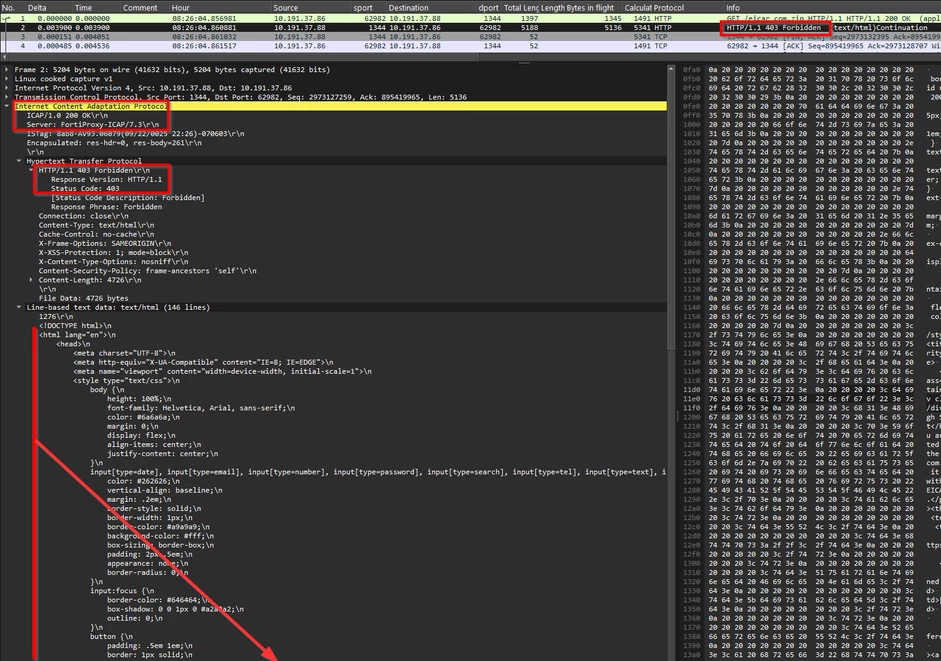Viewport: 941px width, 661px height.
Task: Select the background-color: #fff line
Action: [x=160, y=536]
